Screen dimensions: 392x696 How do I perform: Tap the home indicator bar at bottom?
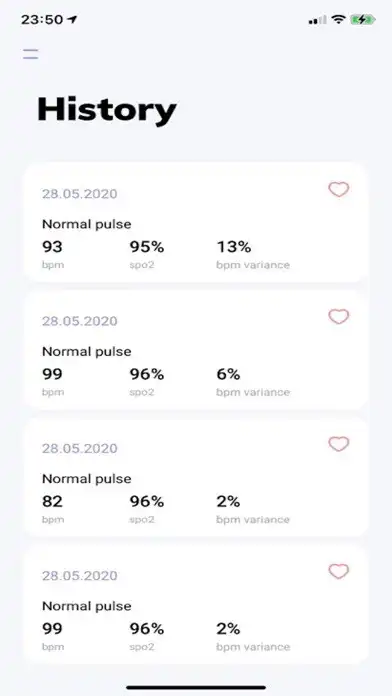[196, 688]
